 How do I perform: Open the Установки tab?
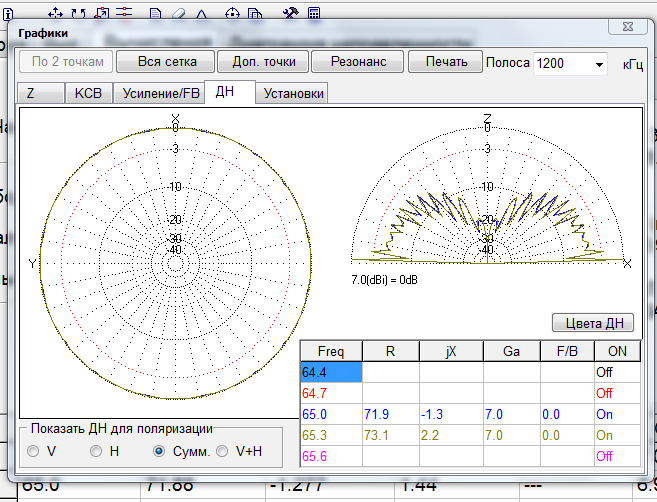click(293, 93)
